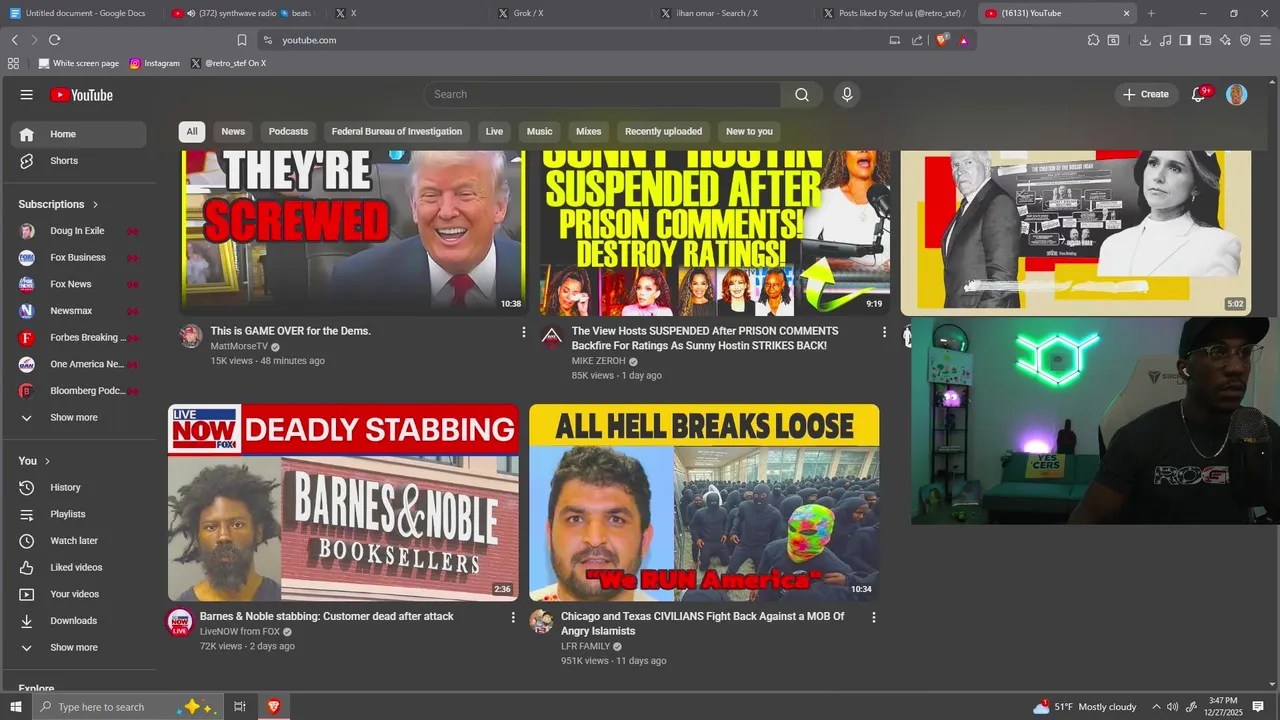Open options for The View Hosts video
This screenshot has height=720, width=1280.
point(884,332)
